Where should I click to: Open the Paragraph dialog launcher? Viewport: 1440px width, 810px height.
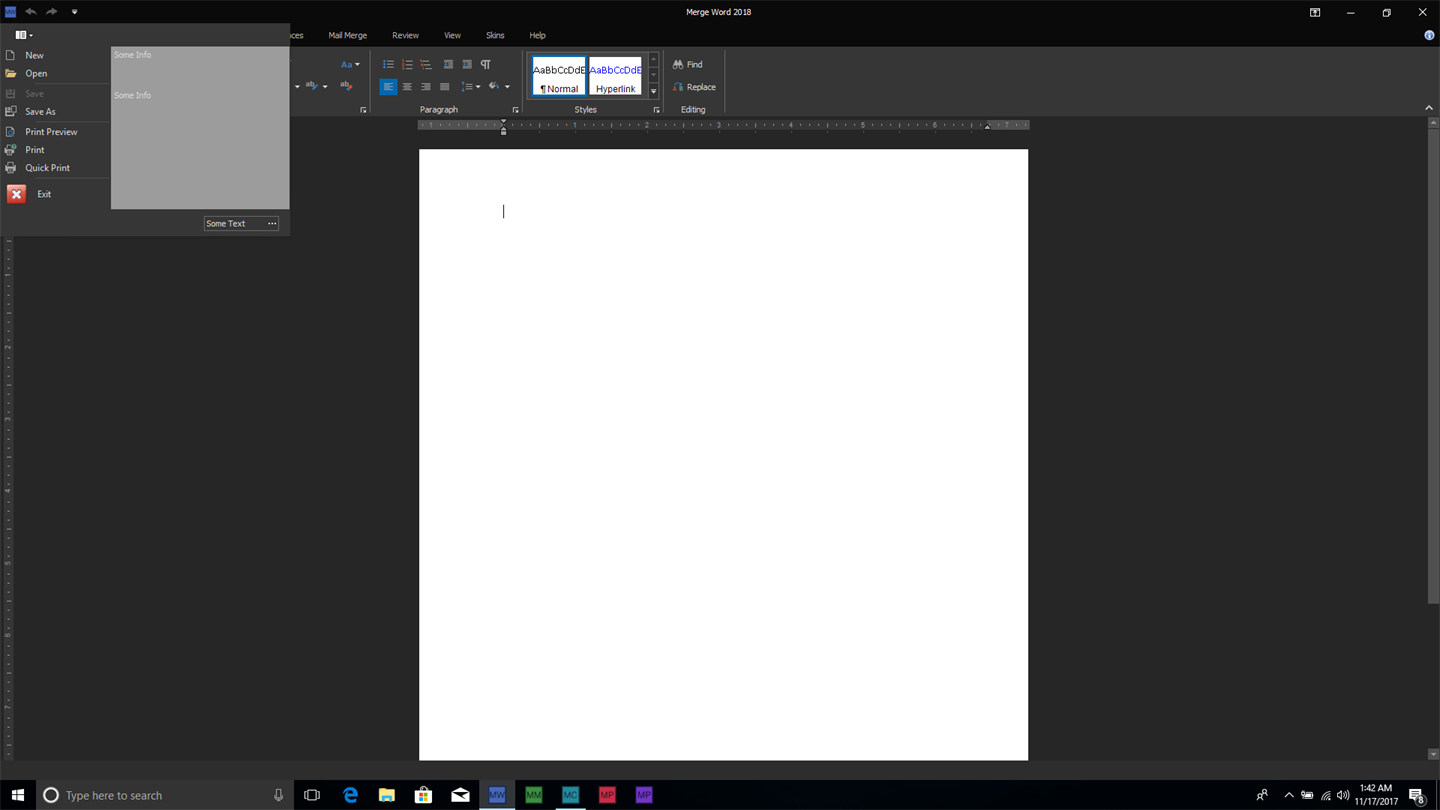click(515, 110)
